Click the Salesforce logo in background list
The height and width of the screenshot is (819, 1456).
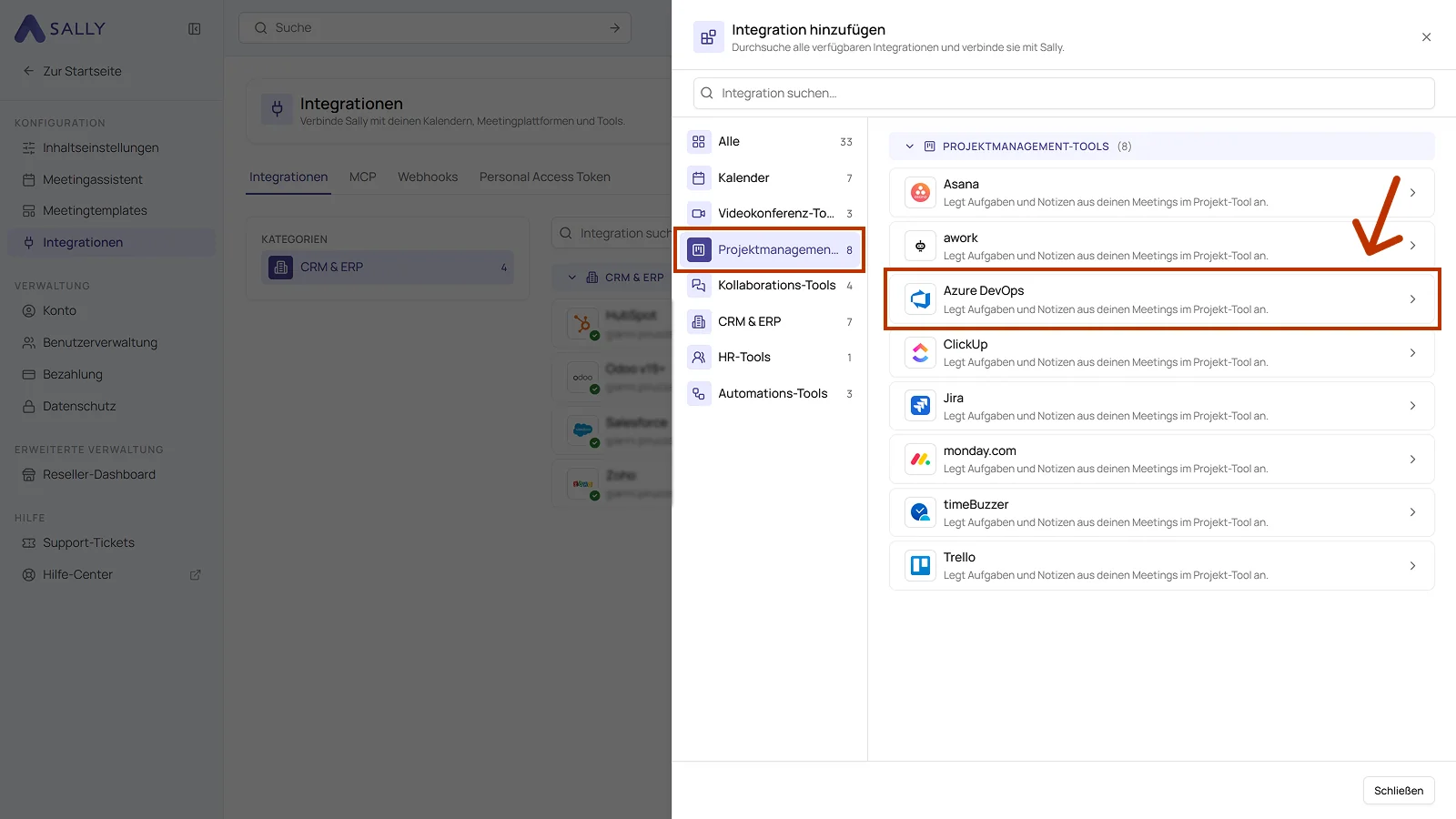pyautogui.click(x=582, y=430)
